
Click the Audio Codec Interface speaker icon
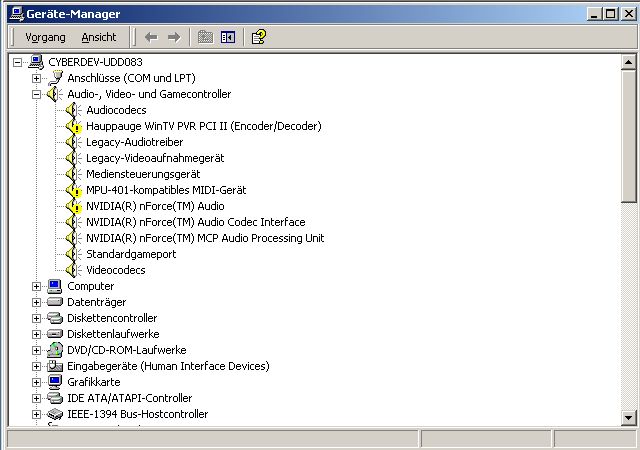[73, 222]
